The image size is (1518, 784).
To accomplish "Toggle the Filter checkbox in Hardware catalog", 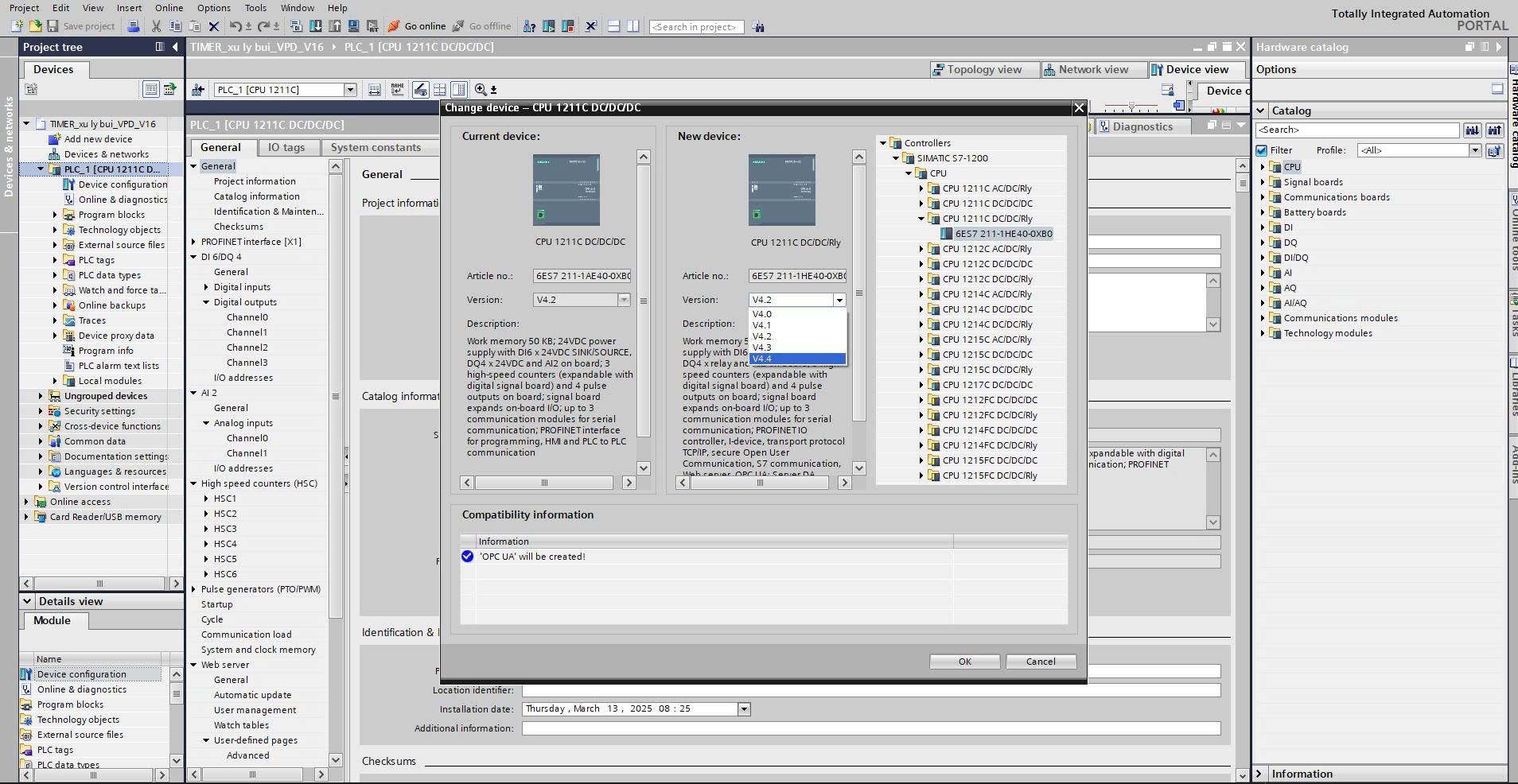I will pyautogui.click(x=1261, y=150).
